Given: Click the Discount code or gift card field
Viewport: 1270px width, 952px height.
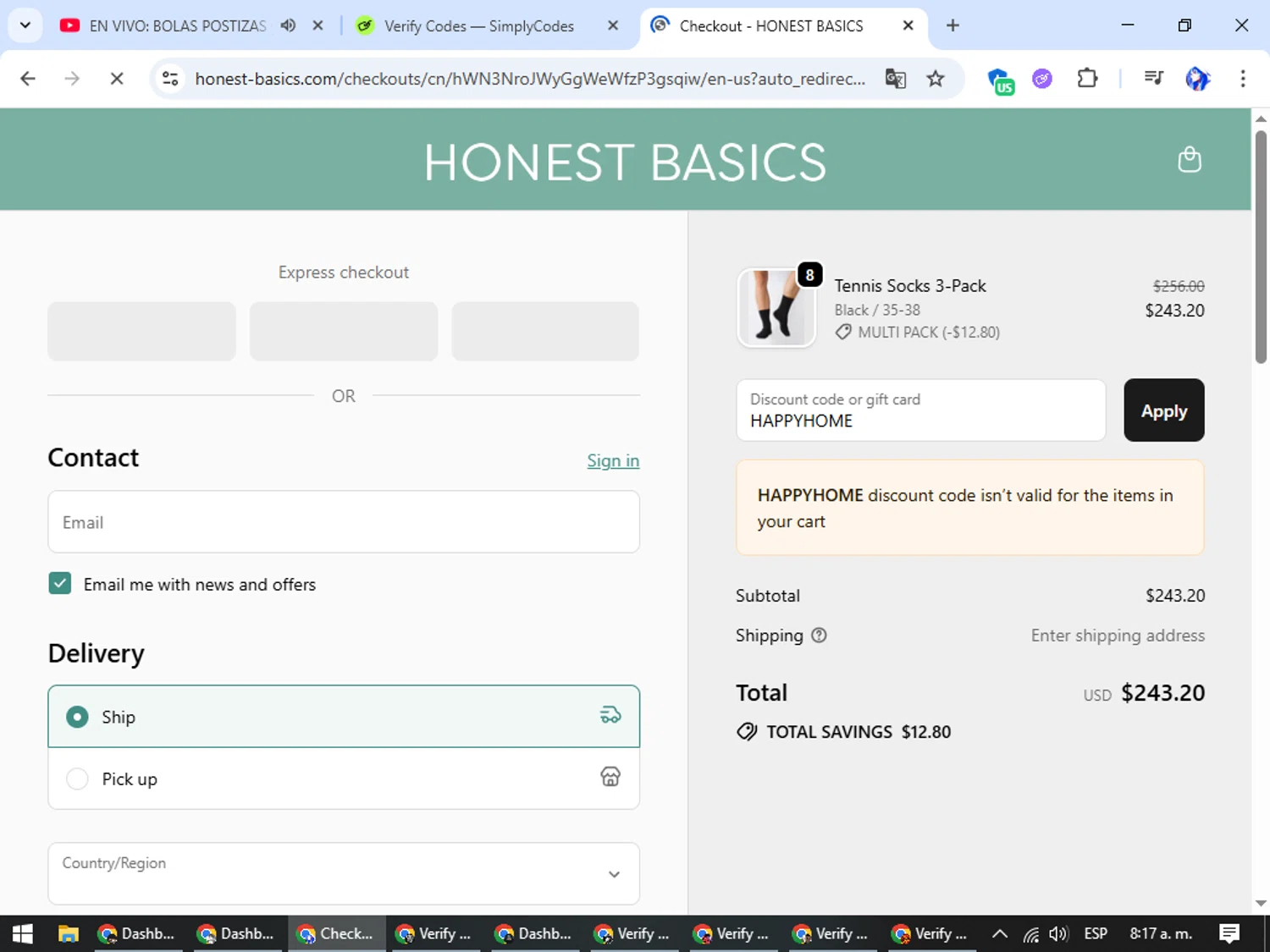Looking at the screenshot, I should tap(921, 410).
